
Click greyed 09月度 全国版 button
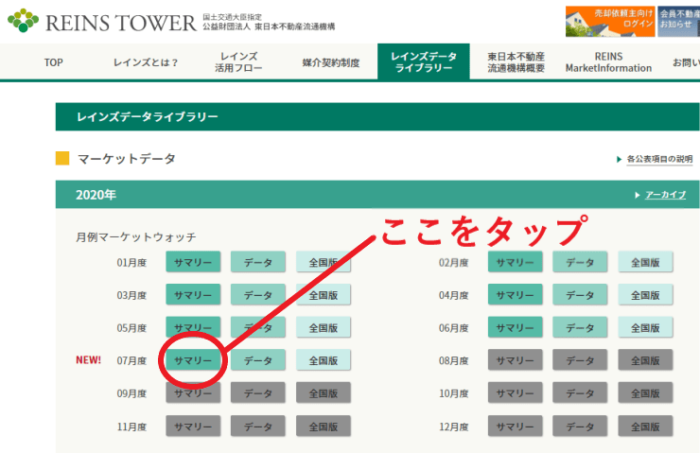coord(323,393)
